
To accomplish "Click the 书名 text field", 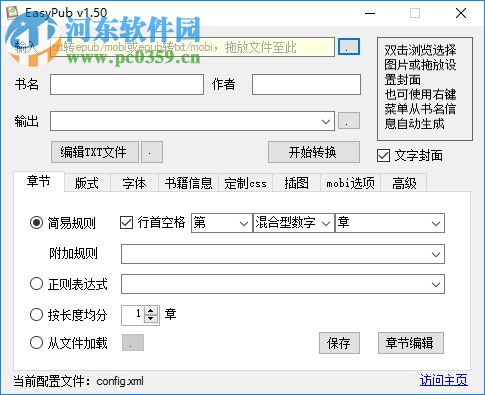I will pyautogui.click(x=127, y=84).
